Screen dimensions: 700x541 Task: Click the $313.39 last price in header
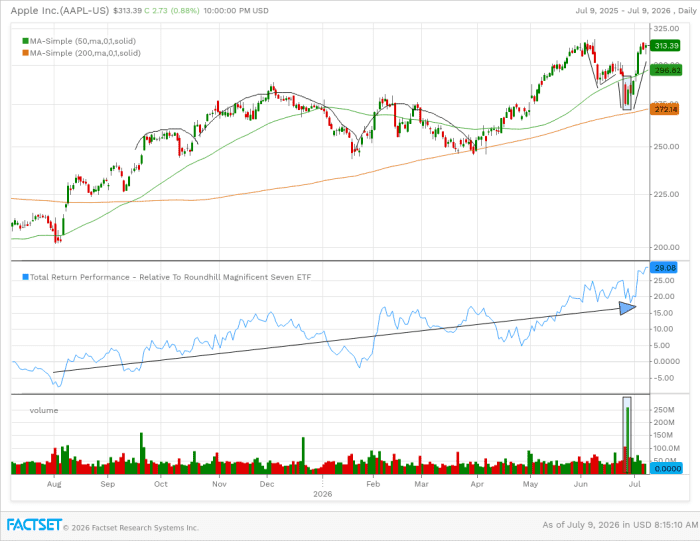point(127,11)
